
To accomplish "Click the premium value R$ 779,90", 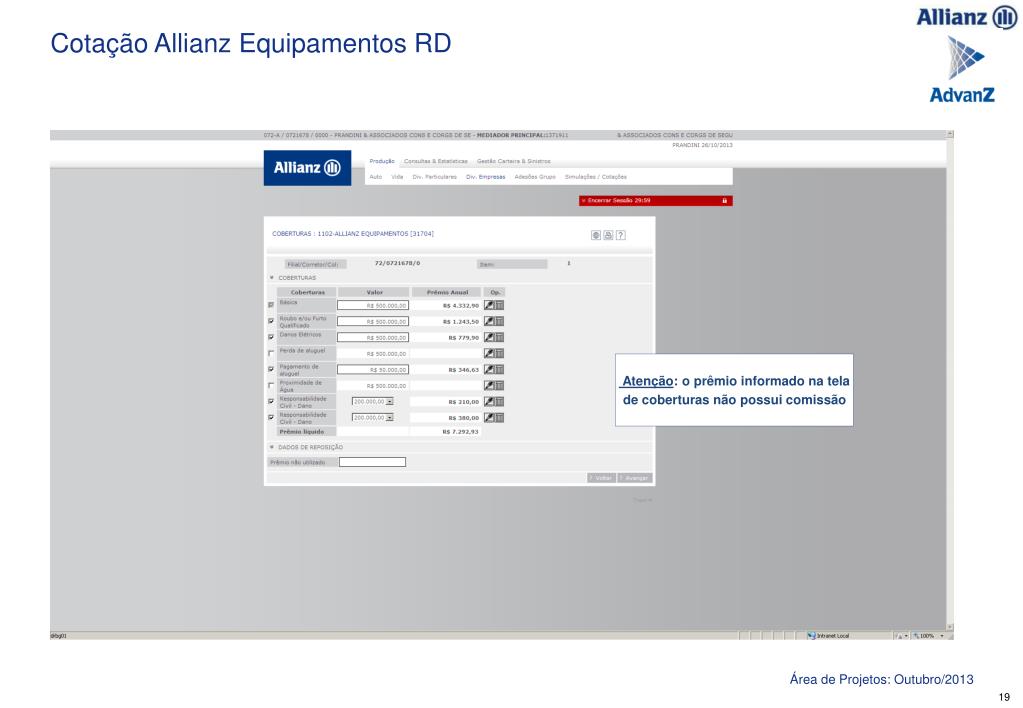I will tap(463, 338).
